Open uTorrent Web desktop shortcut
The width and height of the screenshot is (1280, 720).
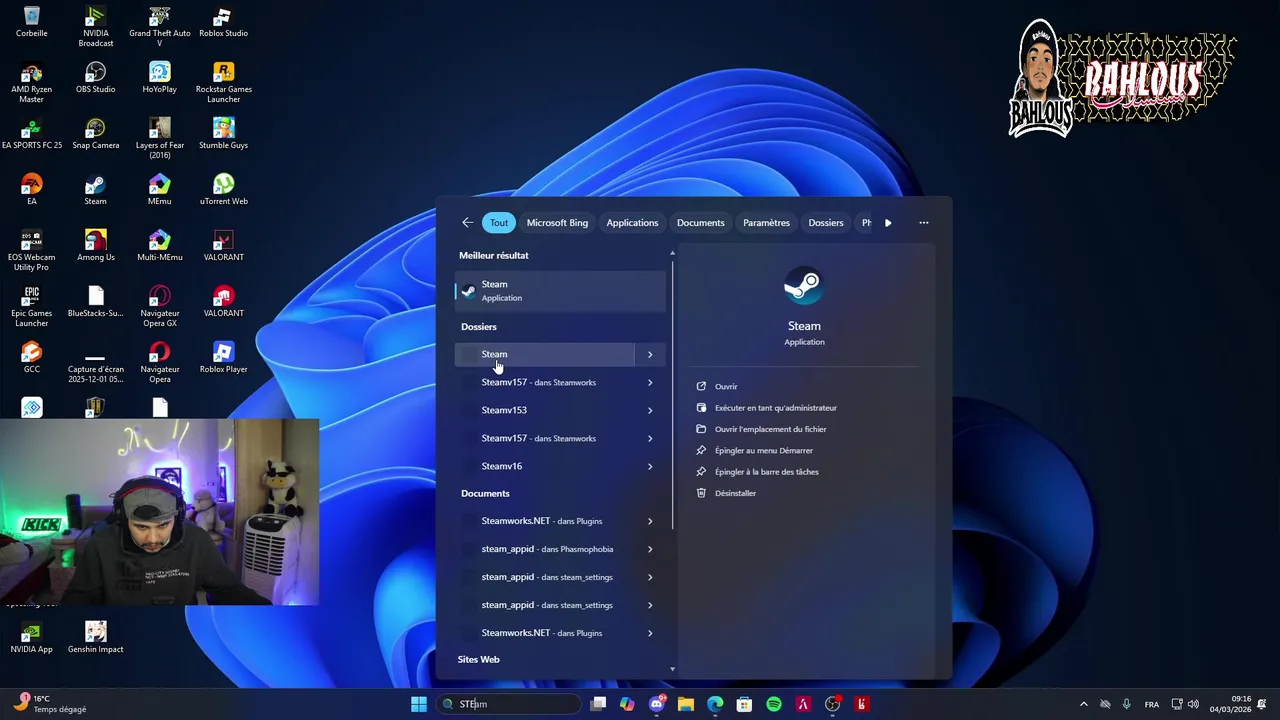[x=224, y=190]
